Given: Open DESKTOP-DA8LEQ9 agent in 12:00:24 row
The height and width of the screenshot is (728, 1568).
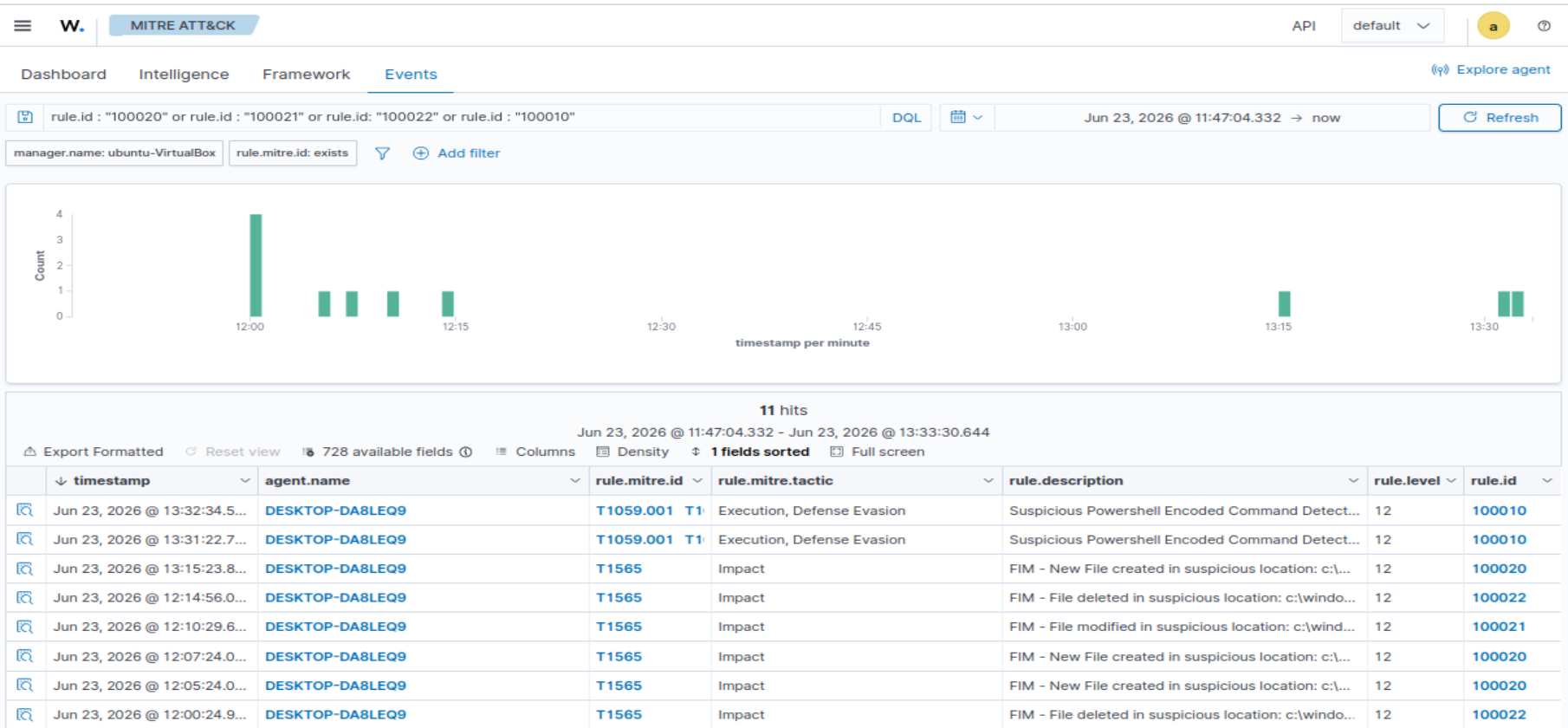Looking at the screenshot, I should tap(335, 715).
